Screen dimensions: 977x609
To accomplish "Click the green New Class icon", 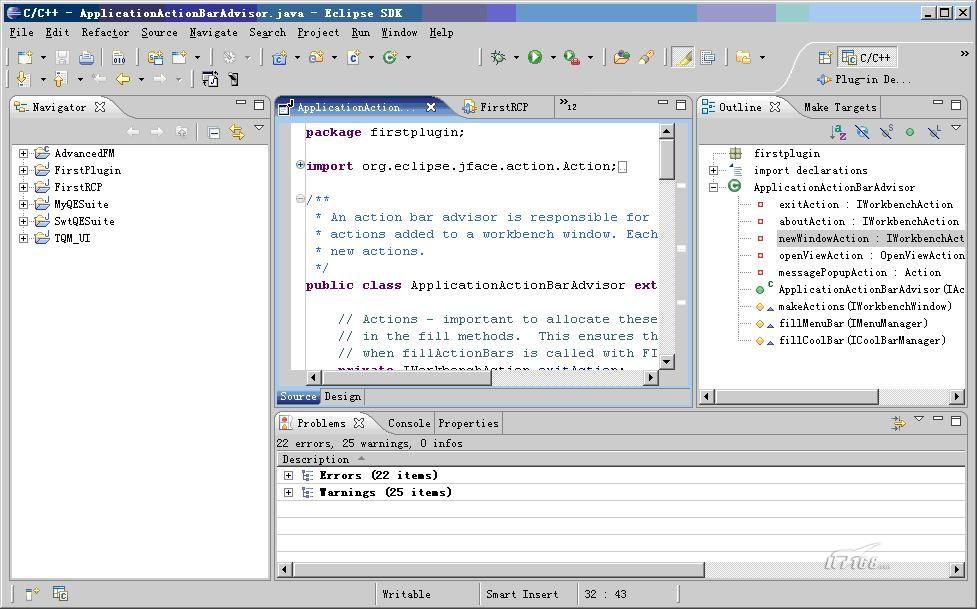I will coord(390,57).
